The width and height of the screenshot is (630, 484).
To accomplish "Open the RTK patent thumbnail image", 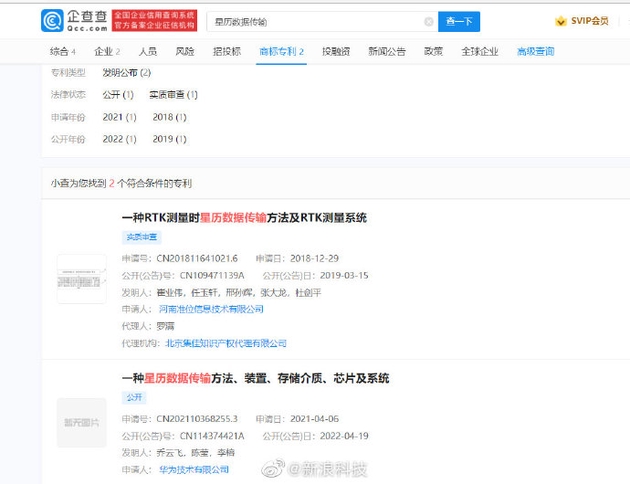I will coord(82,278).
